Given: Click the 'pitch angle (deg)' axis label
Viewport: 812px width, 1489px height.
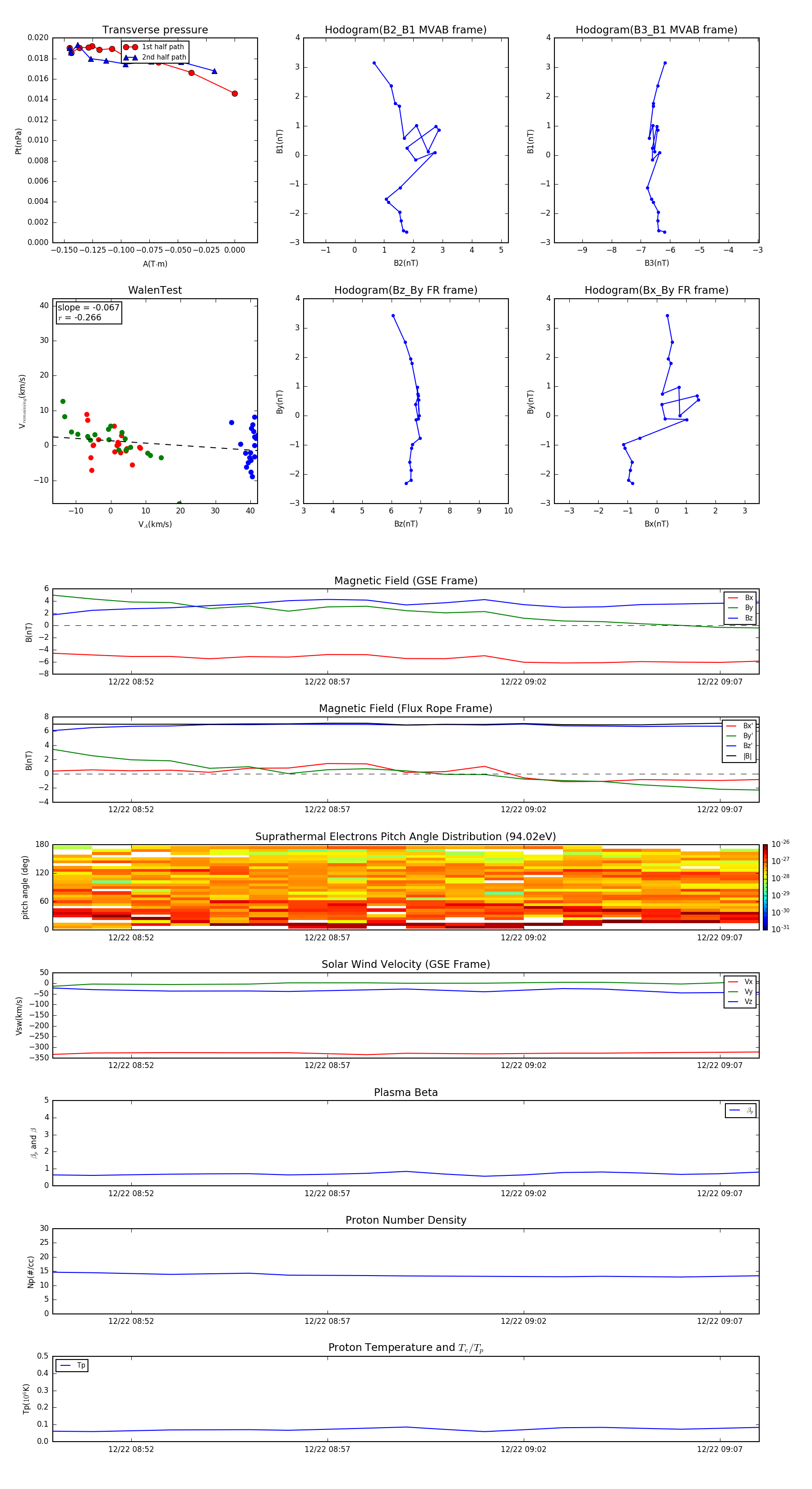Looking at the screenshot, I should (x=25, y=887).
